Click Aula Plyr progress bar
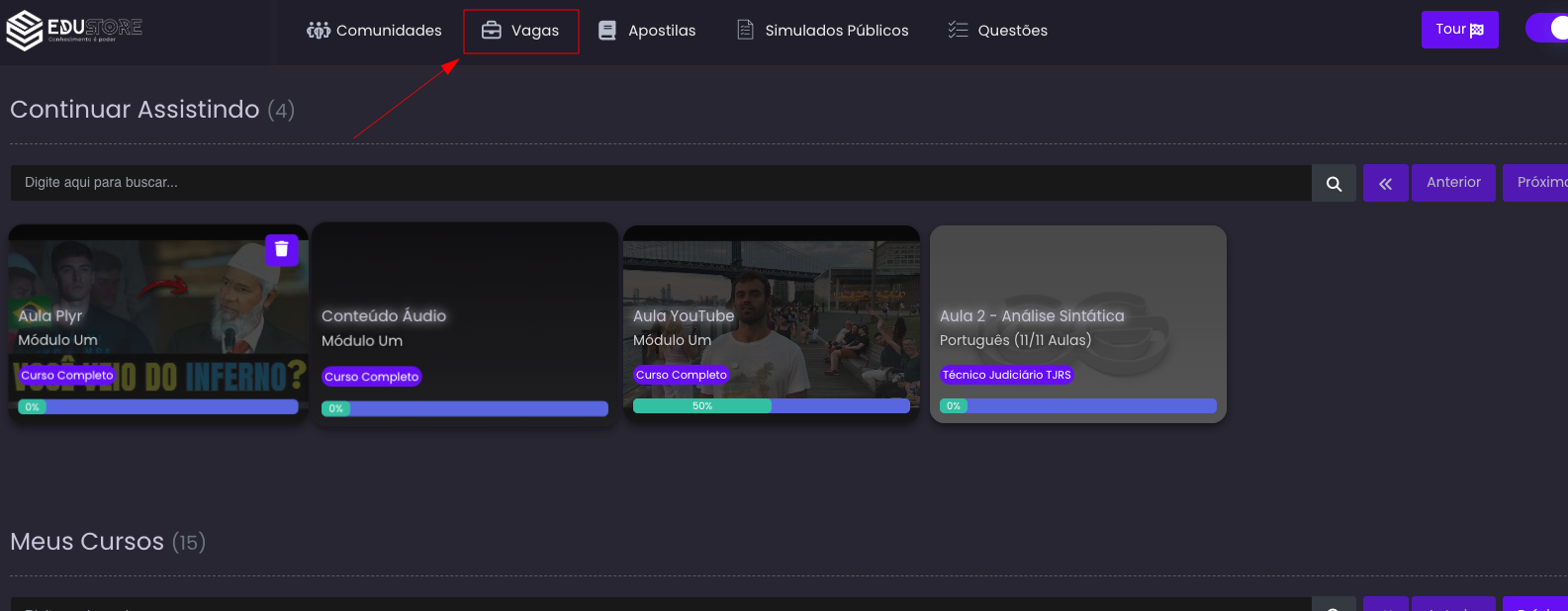 tap(158, 406)
